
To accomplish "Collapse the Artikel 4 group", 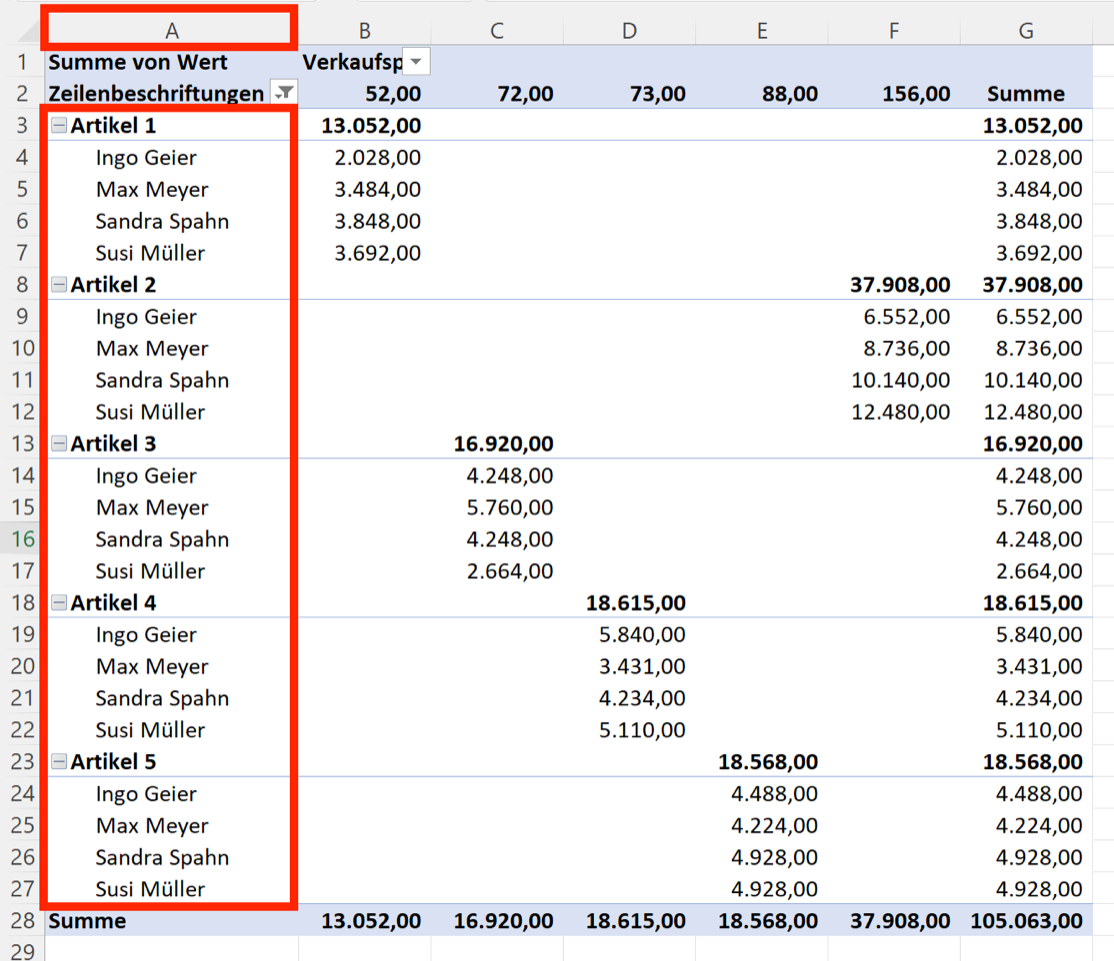I will (x=60, y=603).
